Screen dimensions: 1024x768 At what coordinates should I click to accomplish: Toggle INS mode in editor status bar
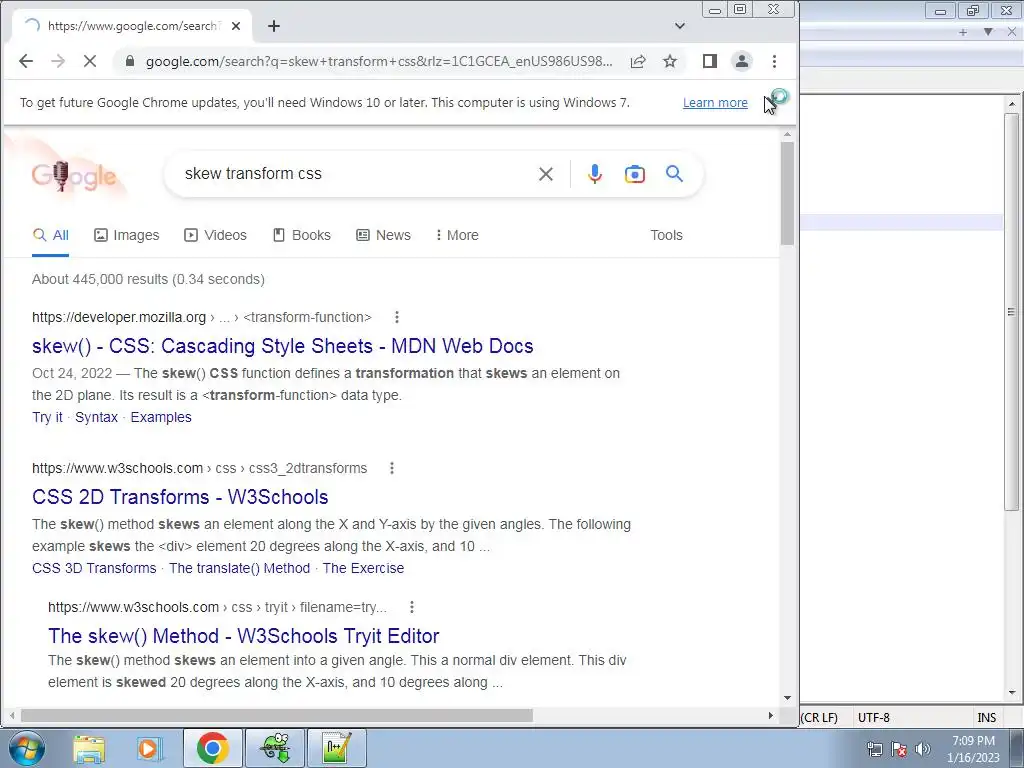click(x=987, y=717)
